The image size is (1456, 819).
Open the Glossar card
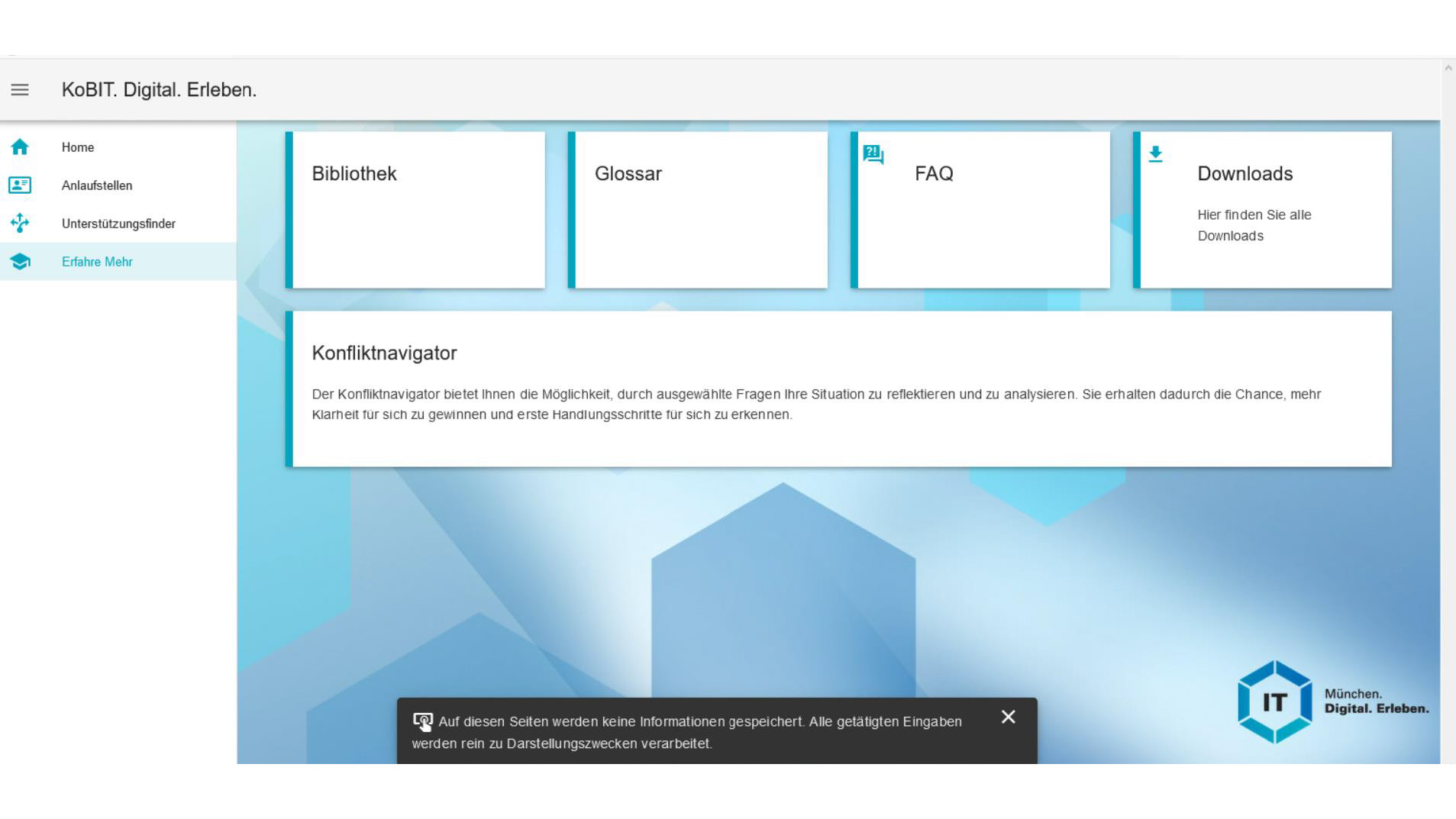[698, 209]
